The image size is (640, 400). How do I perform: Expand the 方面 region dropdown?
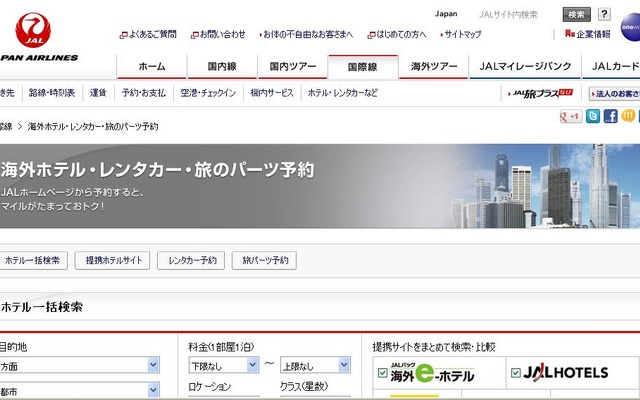point(79,365)
